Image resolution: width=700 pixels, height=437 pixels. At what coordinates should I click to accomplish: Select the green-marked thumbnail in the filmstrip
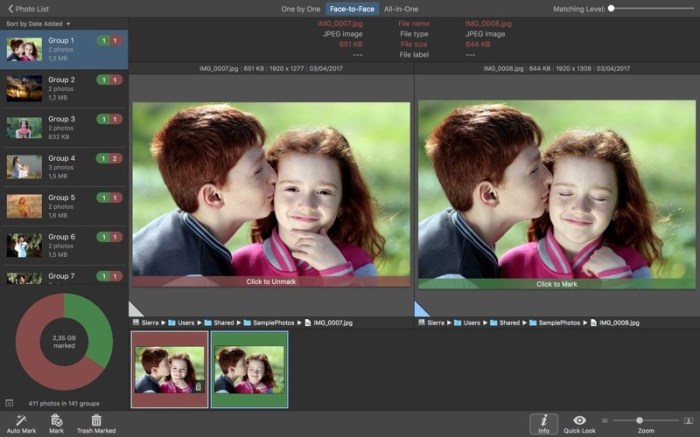click(250, 369)
